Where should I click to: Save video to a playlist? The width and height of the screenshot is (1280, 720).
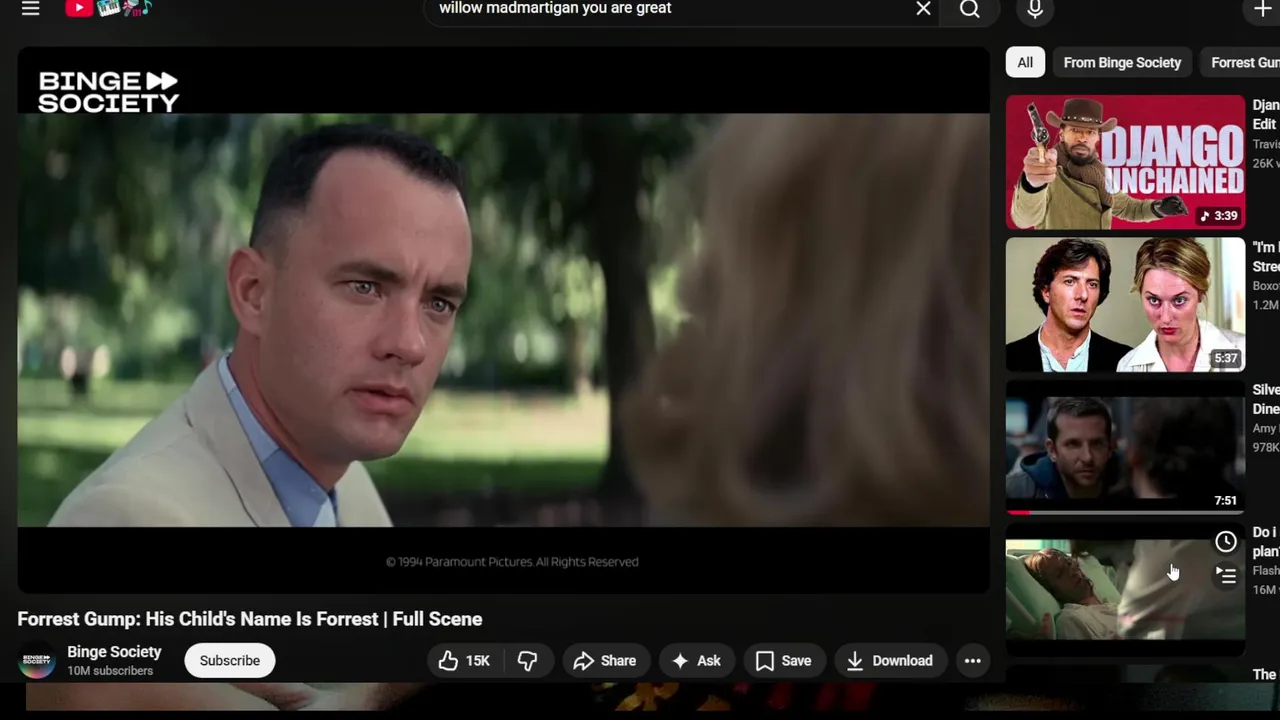tap(783, 660)
